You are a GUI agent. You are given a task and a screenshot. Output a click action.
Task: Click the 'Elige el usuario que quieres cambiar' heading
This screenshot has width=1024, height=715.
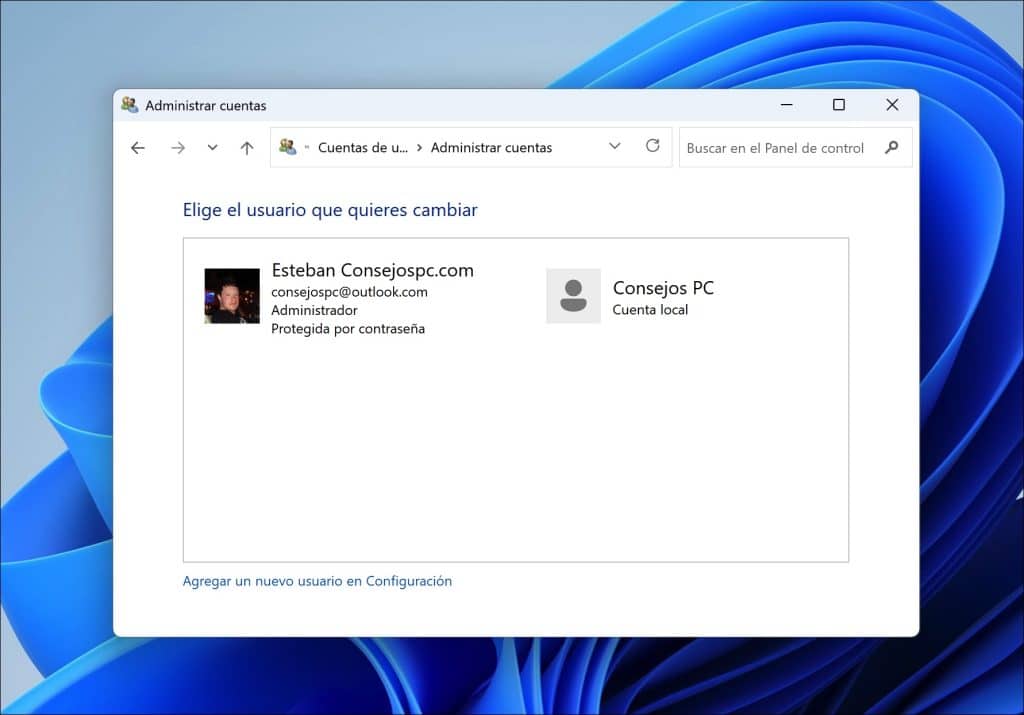pyautogui.click(x=330, y=210)
